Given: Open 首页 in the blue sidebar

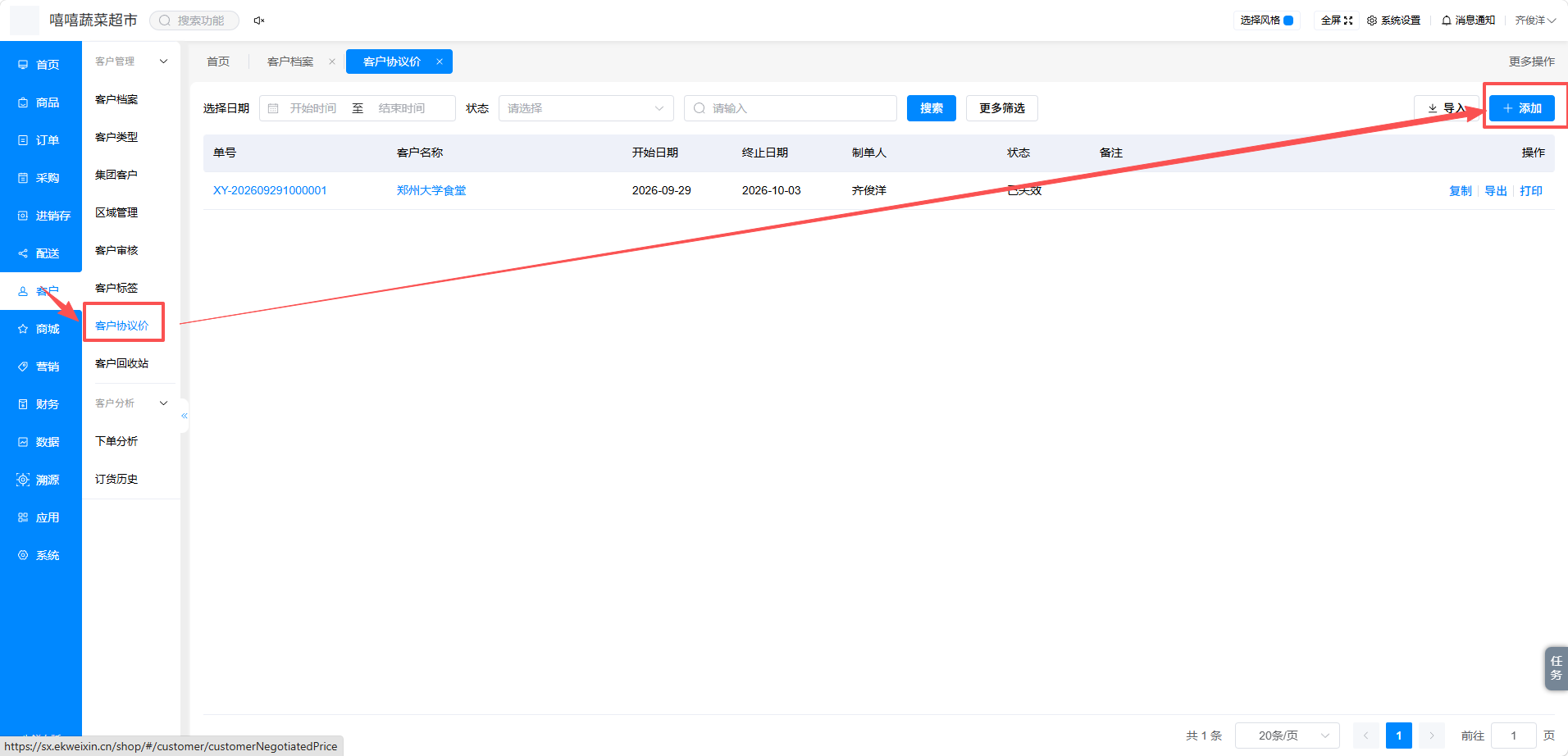Looking at the screenshot, I should tap(39, 65).
